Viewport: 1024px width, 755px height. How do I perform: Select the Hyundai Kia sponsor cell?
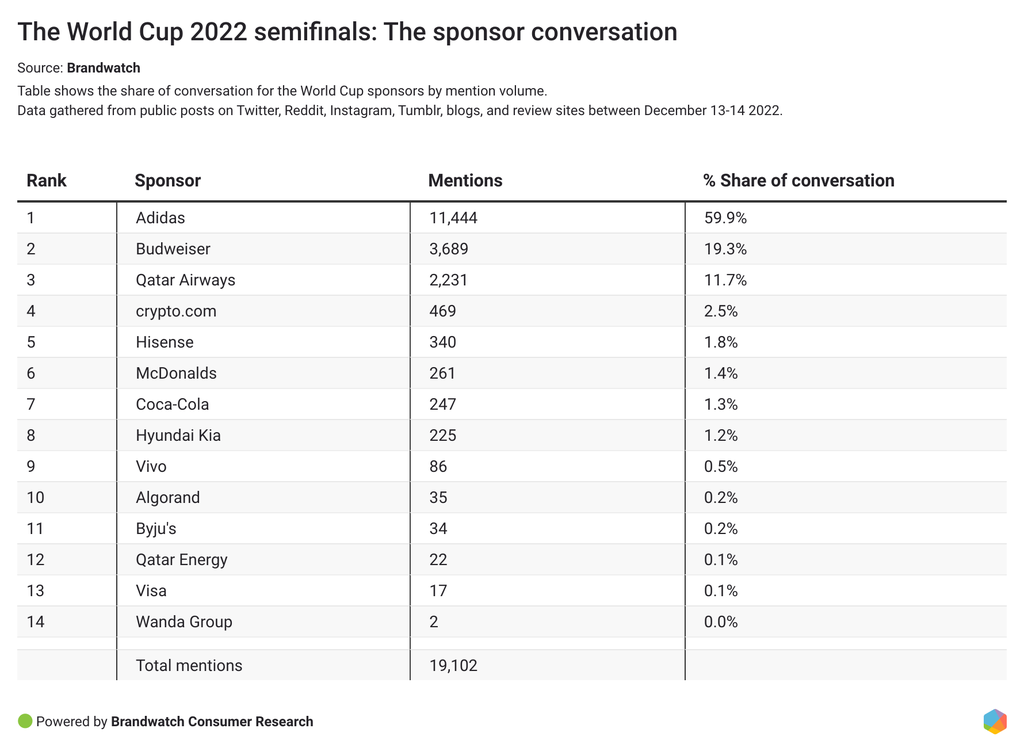(x=178, y=435)
